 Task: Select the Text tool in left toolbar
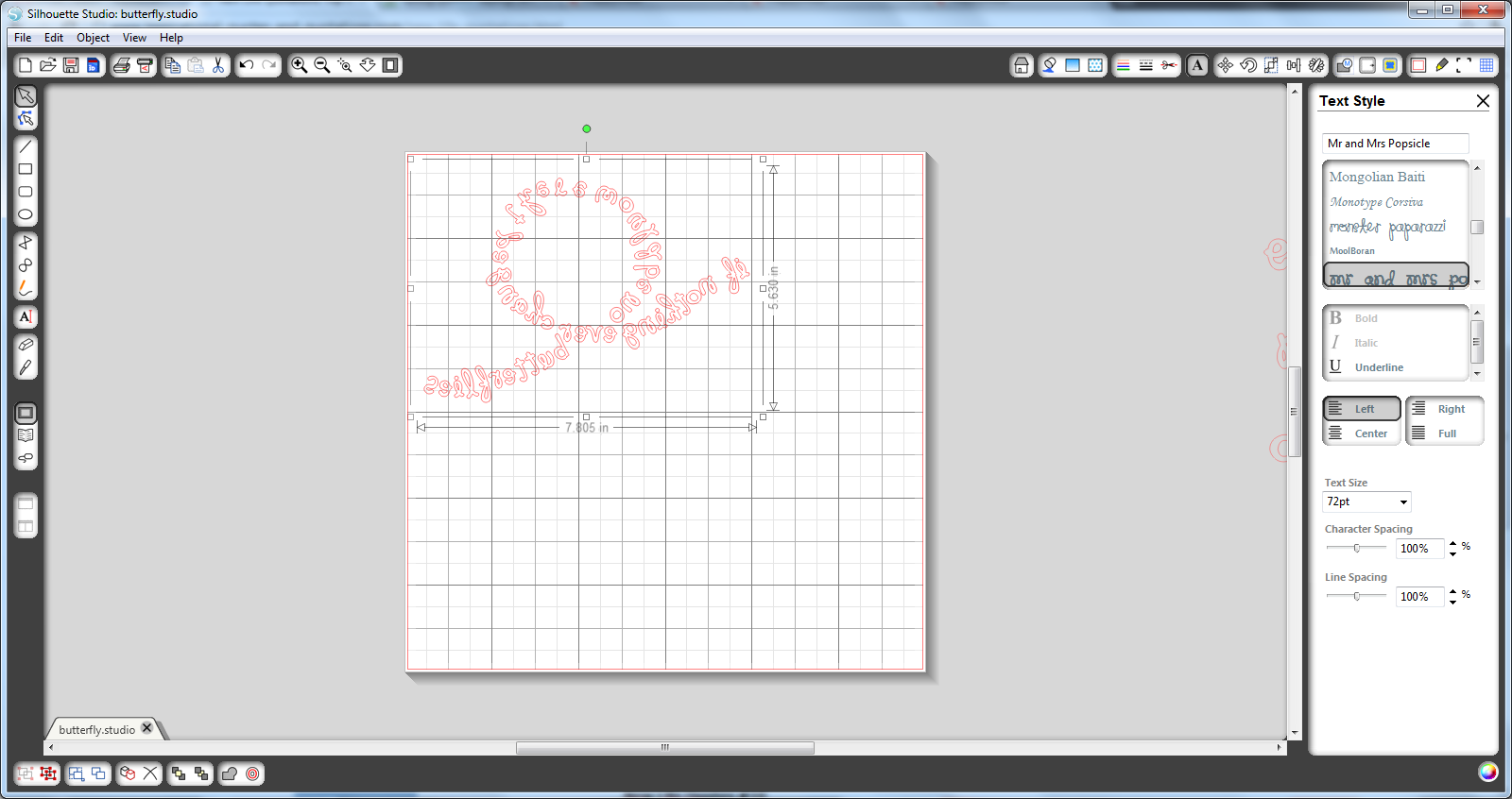coord(26,317)
